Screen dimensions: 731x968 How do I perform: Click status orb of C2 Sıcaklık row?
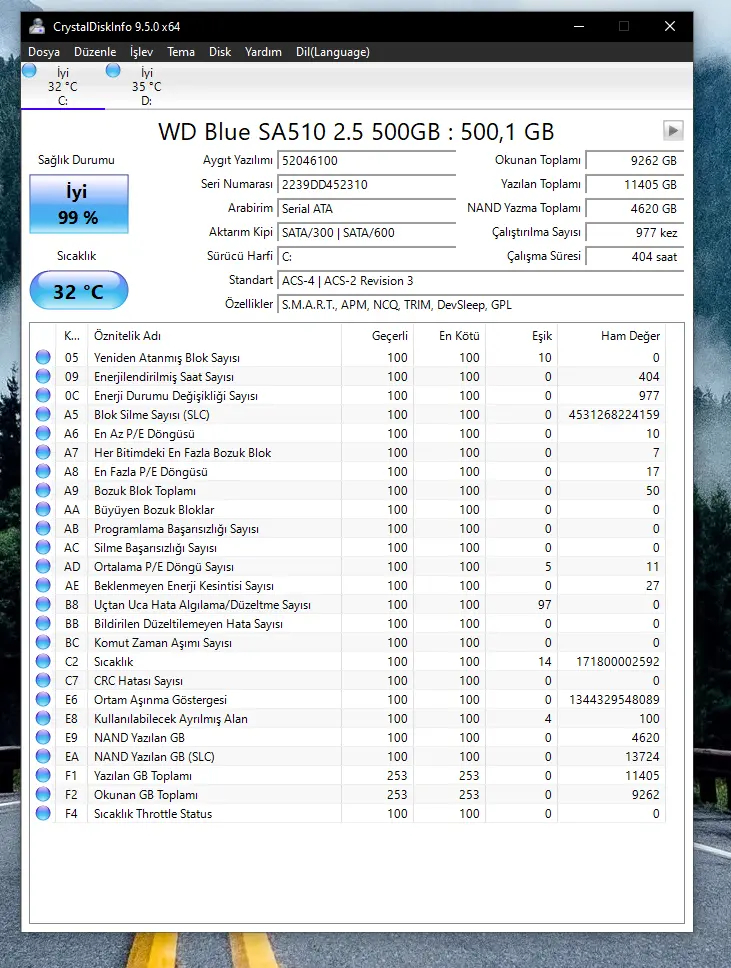pos(43,661)
